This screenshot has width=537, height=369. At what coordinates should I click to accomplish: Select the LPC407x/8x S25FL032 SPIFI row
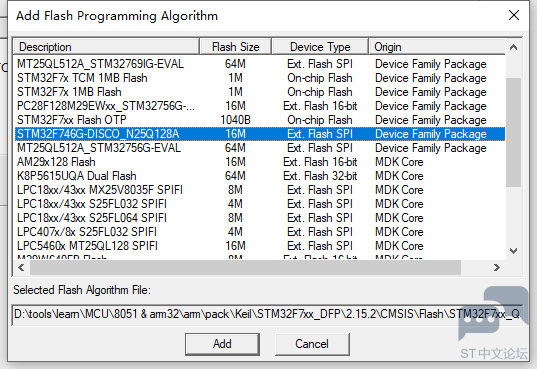[260, 232]
